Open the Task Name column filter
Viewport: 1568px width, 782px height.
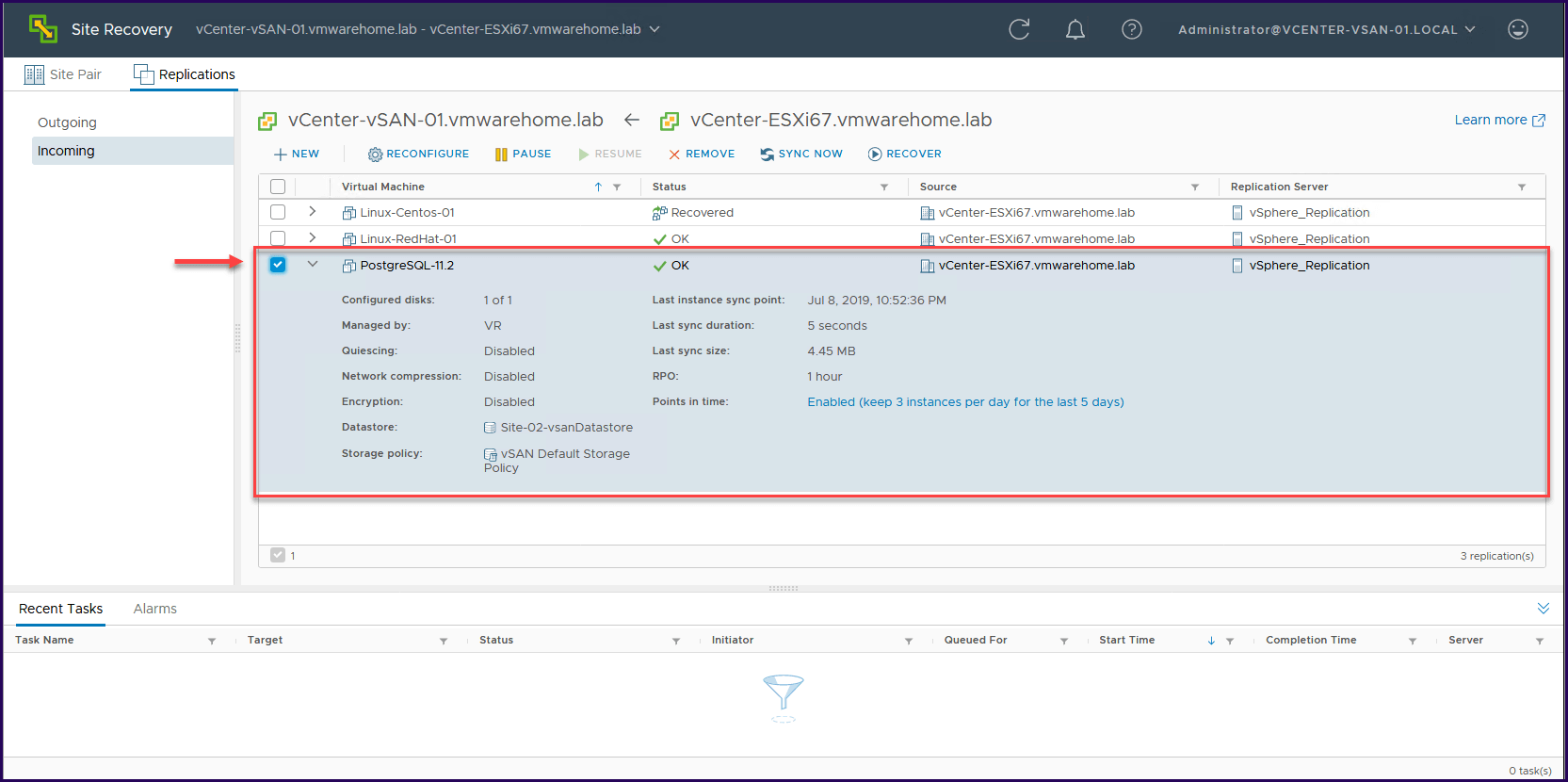click(212, 641)
